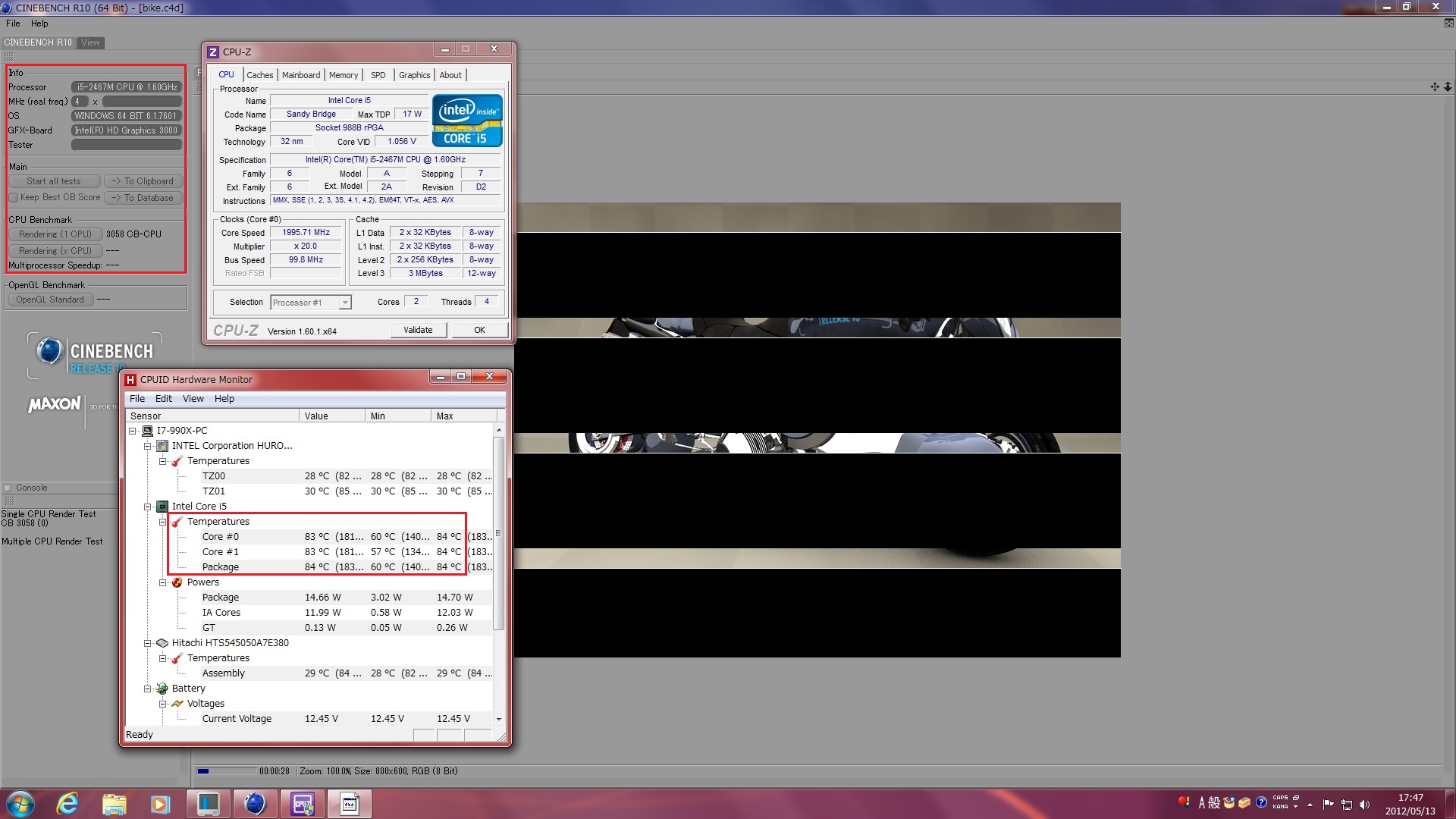Screen dimensions: 1456x819
Task: Click the taskbar clock showing 17:47
Action: pos(1410,804)
